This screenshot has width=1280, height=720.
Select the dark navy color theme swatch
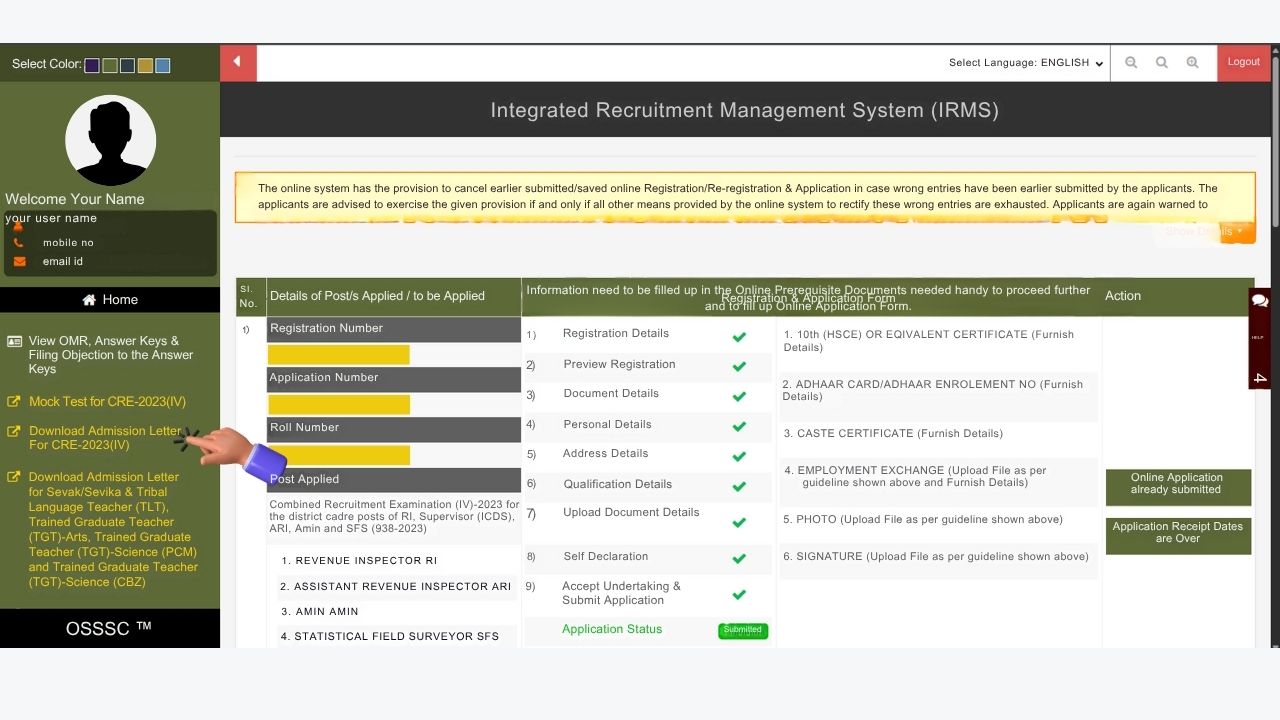127,65
